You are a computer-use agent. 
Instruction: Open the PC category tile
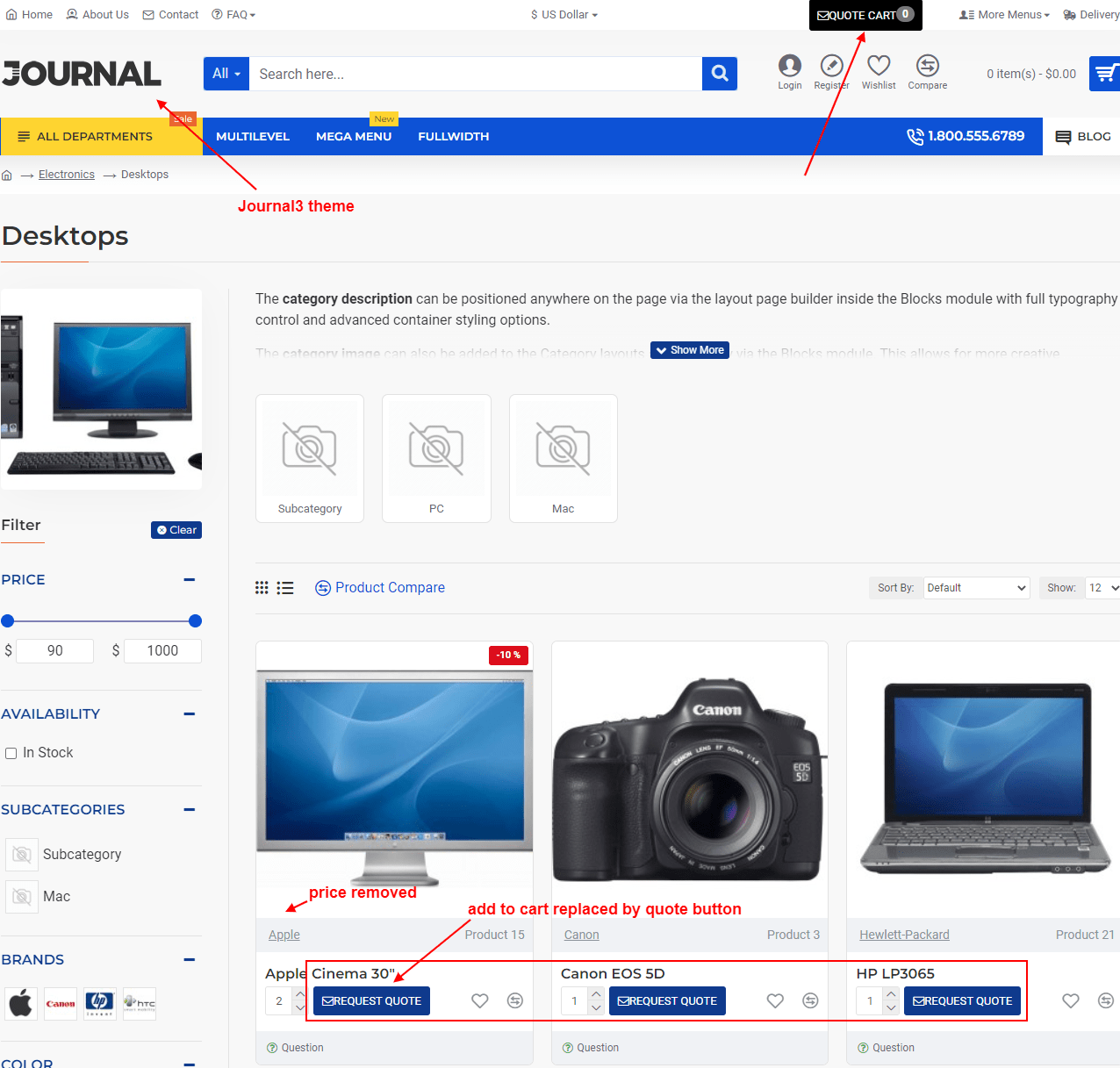[436, 458]
